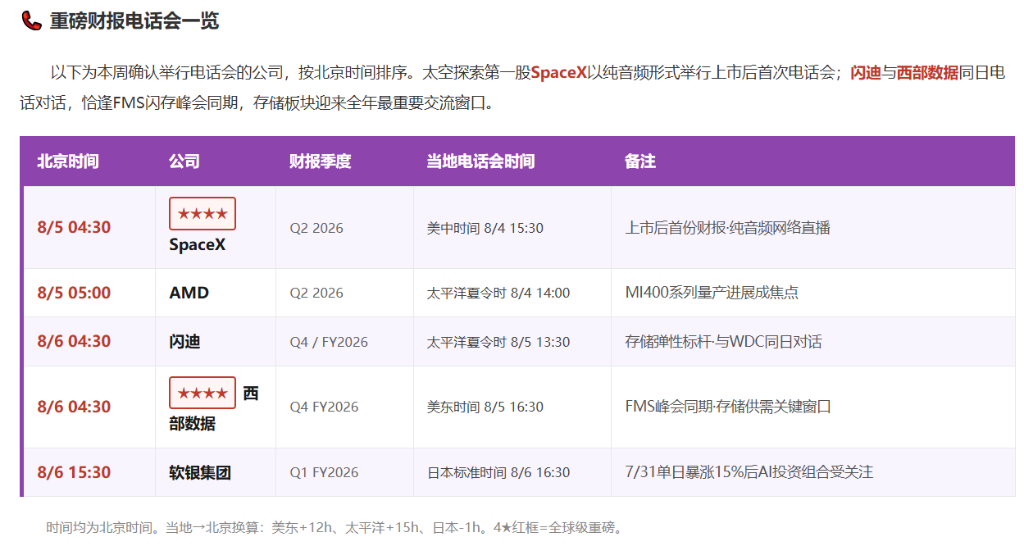
Task: Select the 部数据 text in company cell
Action: (192, 424)
